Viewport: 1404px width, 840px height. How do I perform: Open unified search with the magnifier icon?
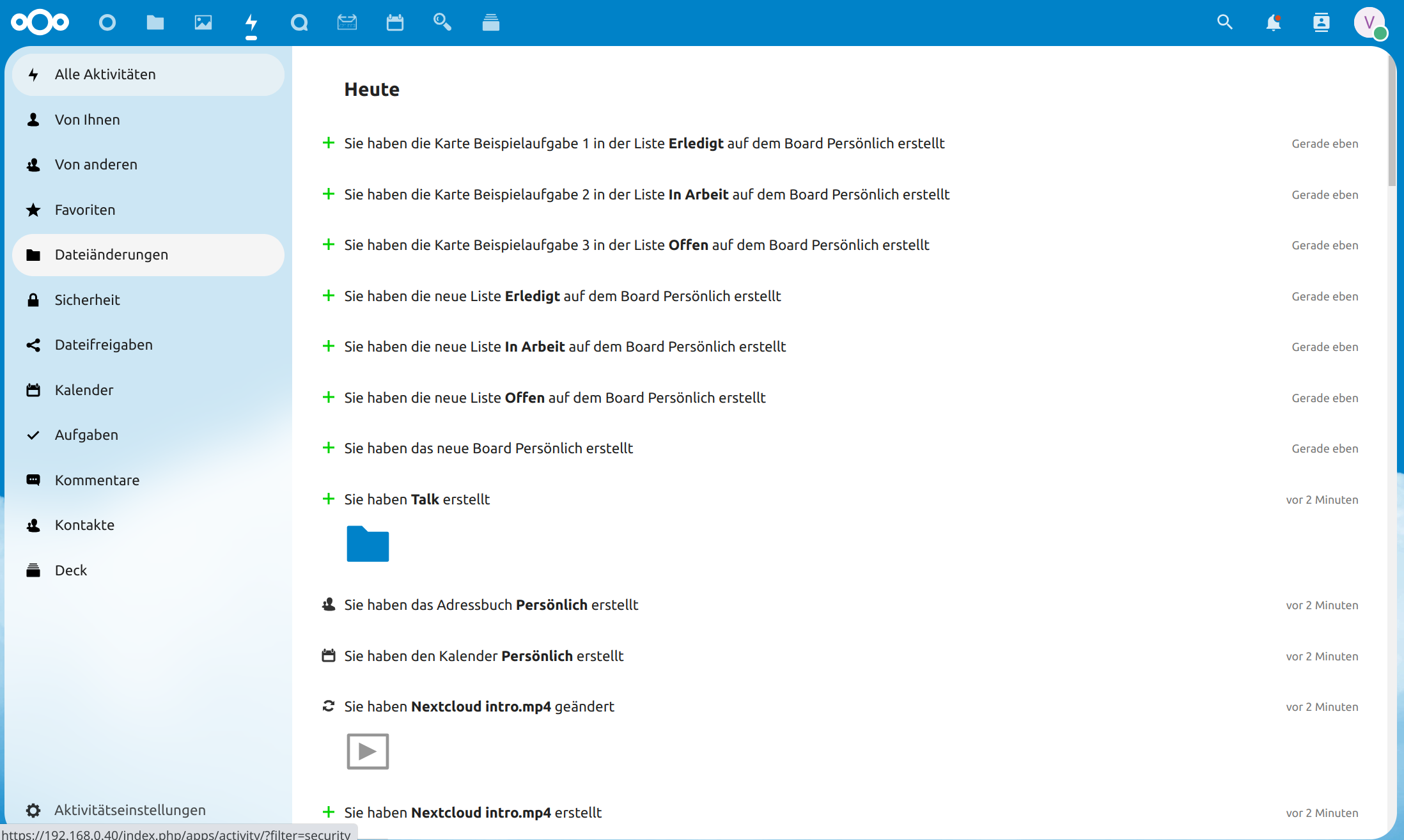(1224, 22)
